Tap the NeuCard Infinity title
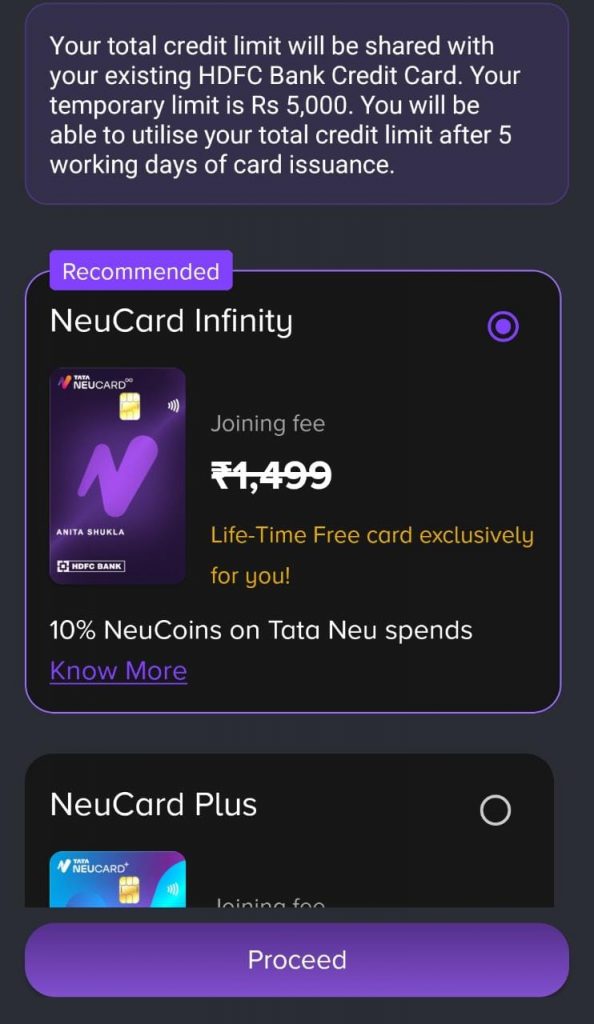 [171, 321]
